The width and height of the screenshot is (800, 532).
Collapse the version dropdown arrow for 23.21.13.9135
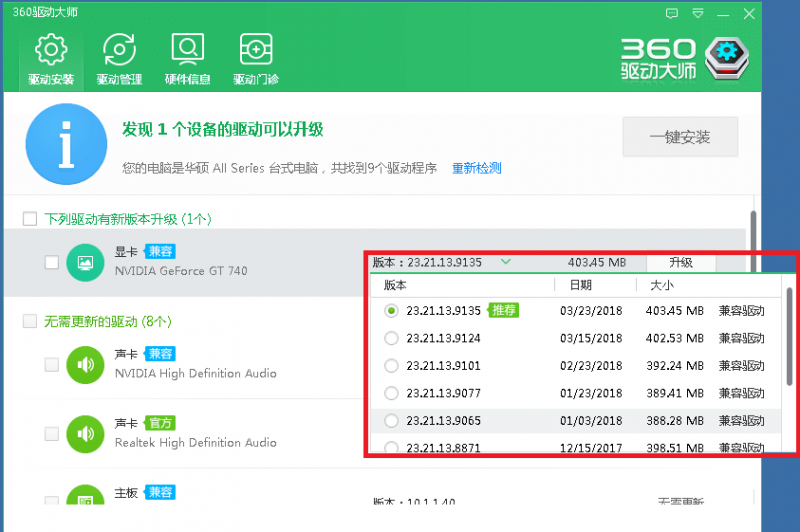(x=506, y=262)
